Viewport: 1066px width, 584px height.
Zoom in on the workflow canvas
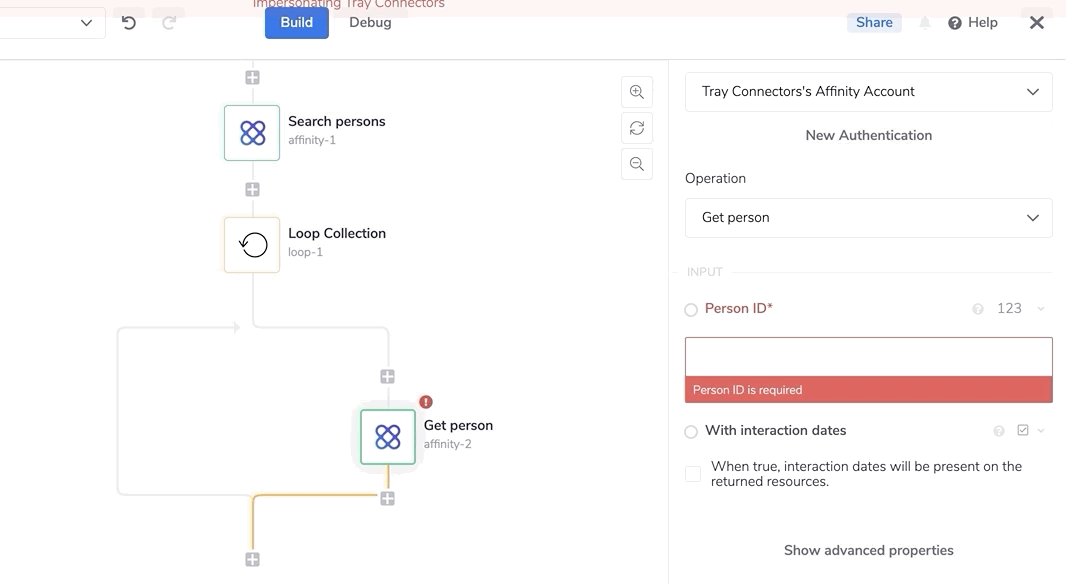(x=637, y=92)
